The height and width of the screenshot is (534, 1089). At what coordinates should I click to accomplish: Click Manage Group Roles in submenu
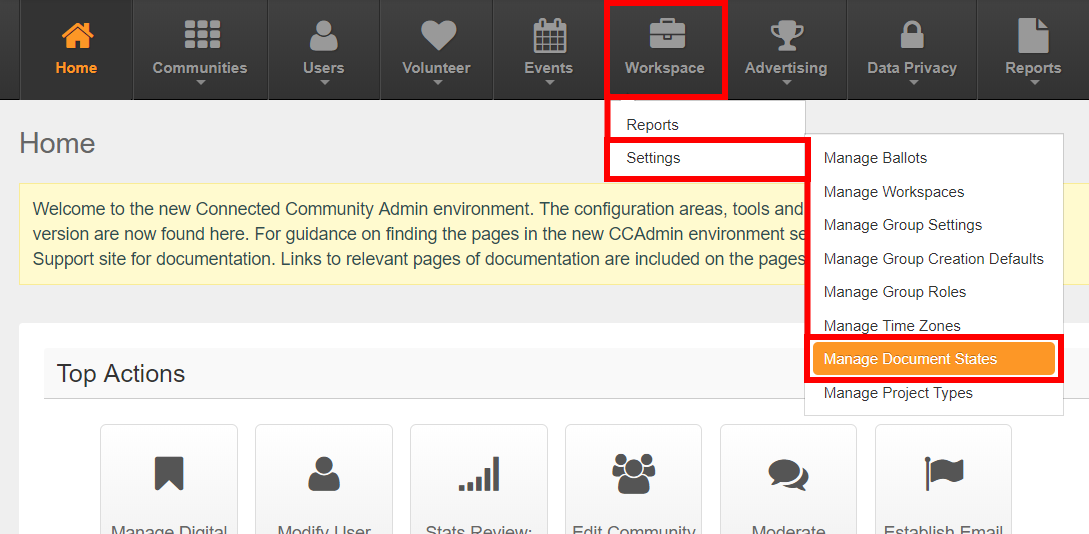[x=894, y=292]
